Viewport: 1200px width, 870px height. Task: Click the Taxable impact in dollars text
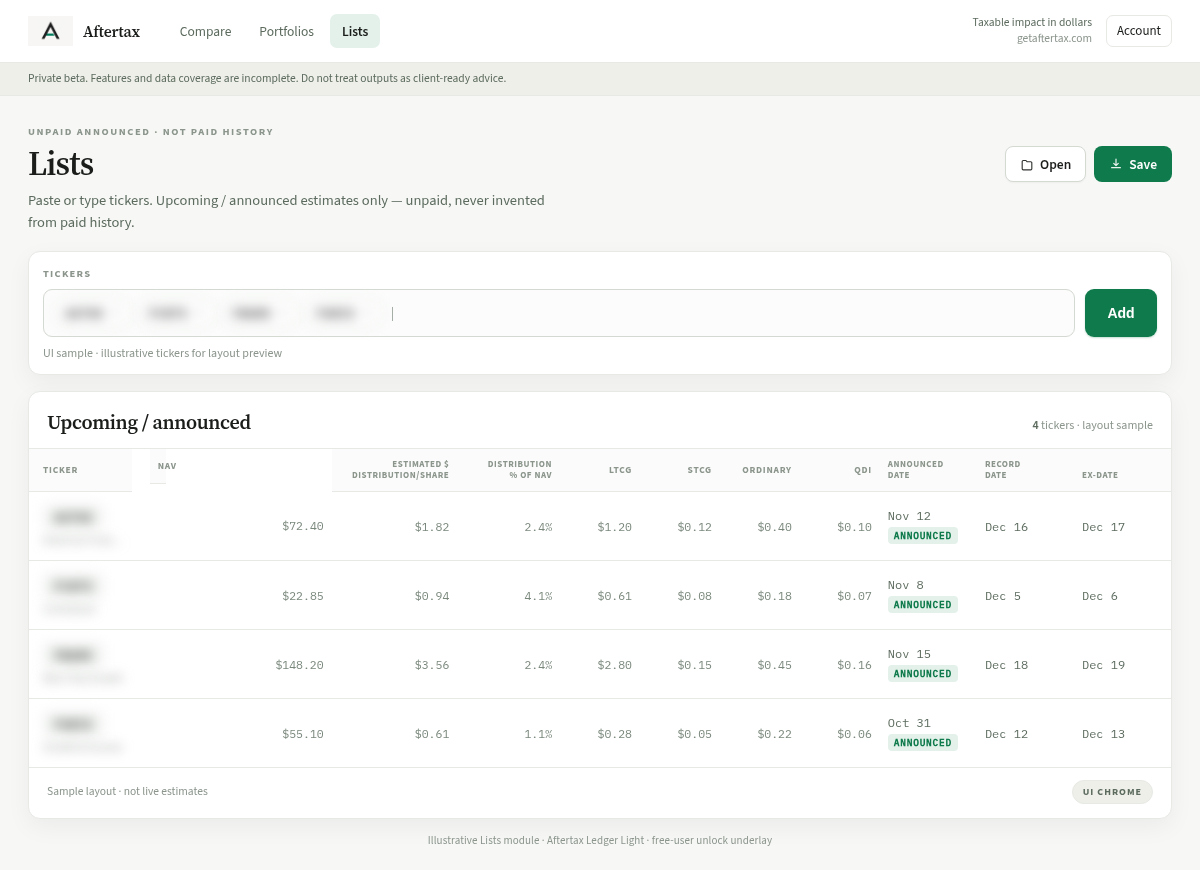[x=1032, y=22]
